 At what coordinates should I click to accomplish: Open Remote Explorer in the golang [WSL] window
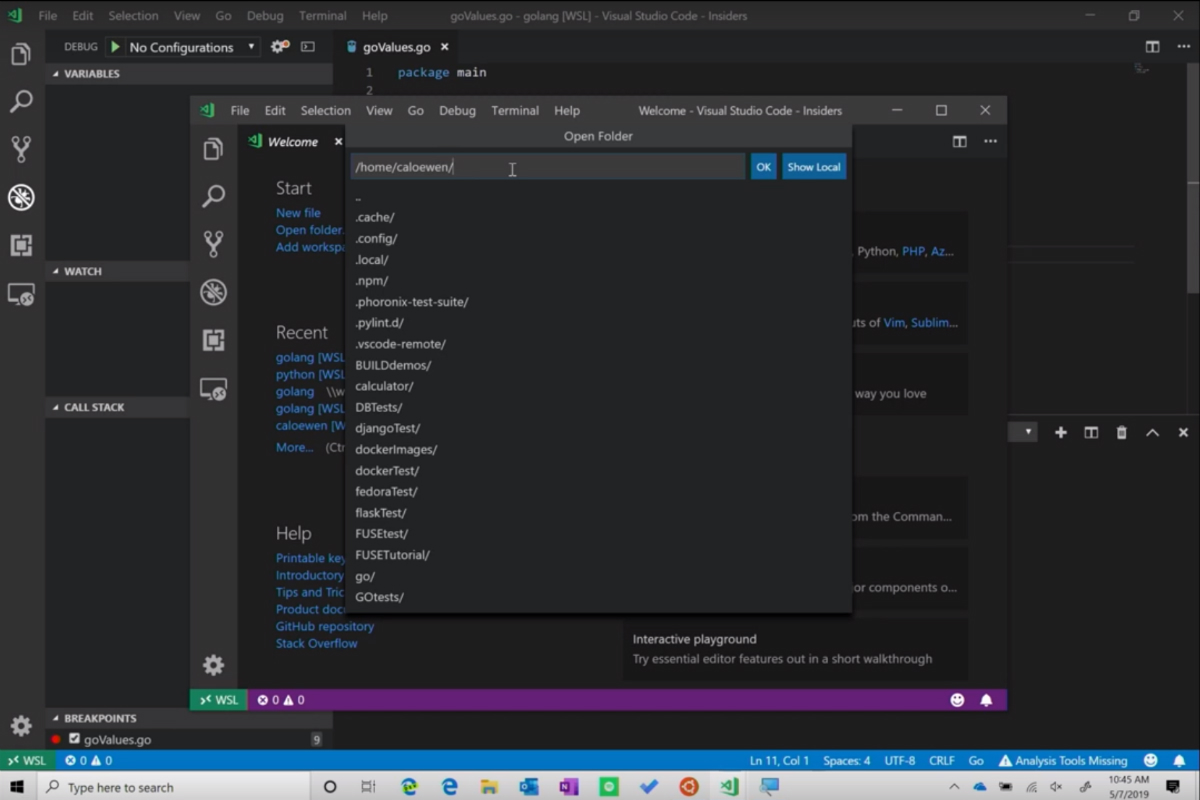point(21,294)
